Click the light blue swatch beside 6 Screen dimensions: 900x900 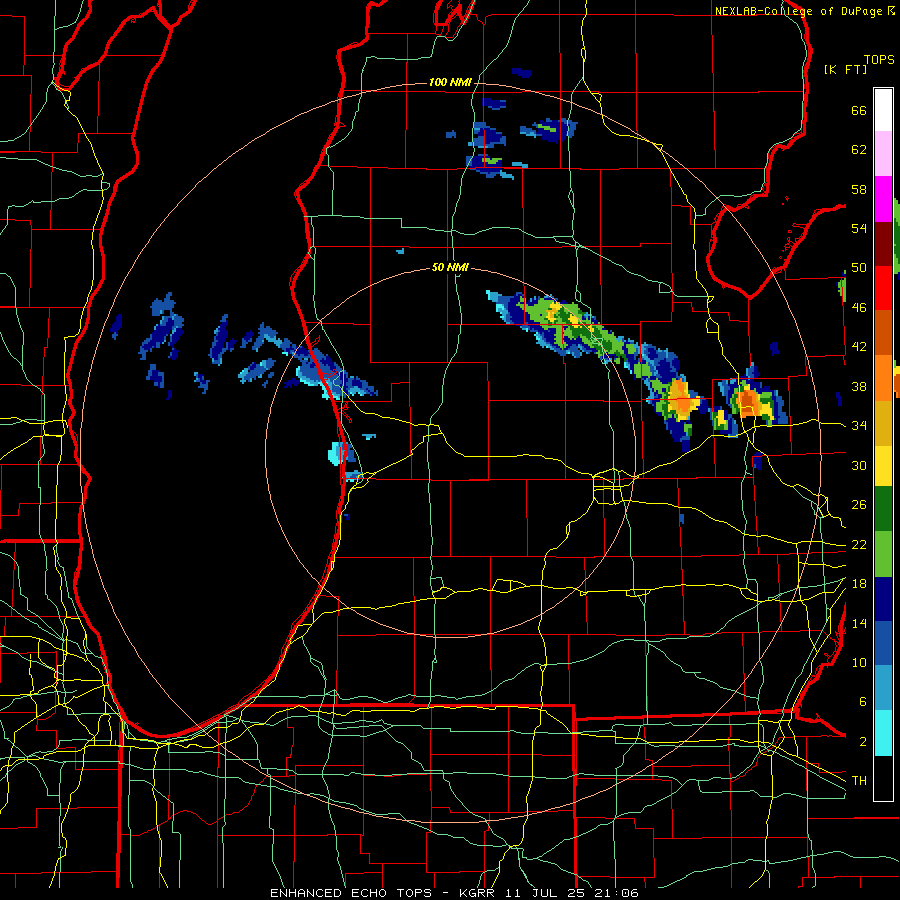click(x=883, y=688)
